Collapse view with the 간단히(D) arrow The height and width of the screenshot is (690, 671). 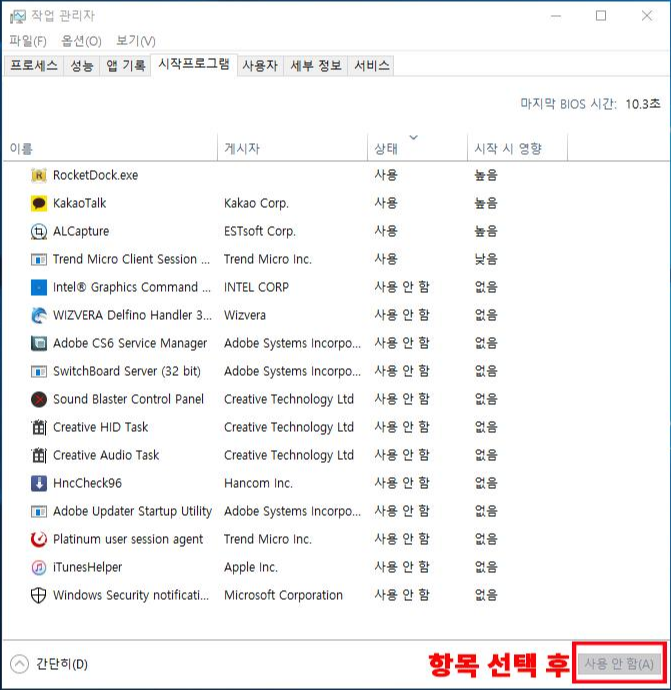click(19, 664)
